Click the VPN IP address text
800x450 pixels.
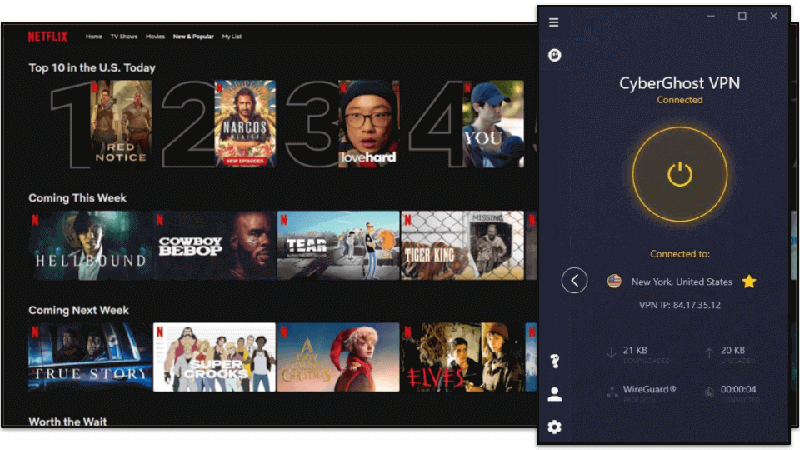pos(680,305)
